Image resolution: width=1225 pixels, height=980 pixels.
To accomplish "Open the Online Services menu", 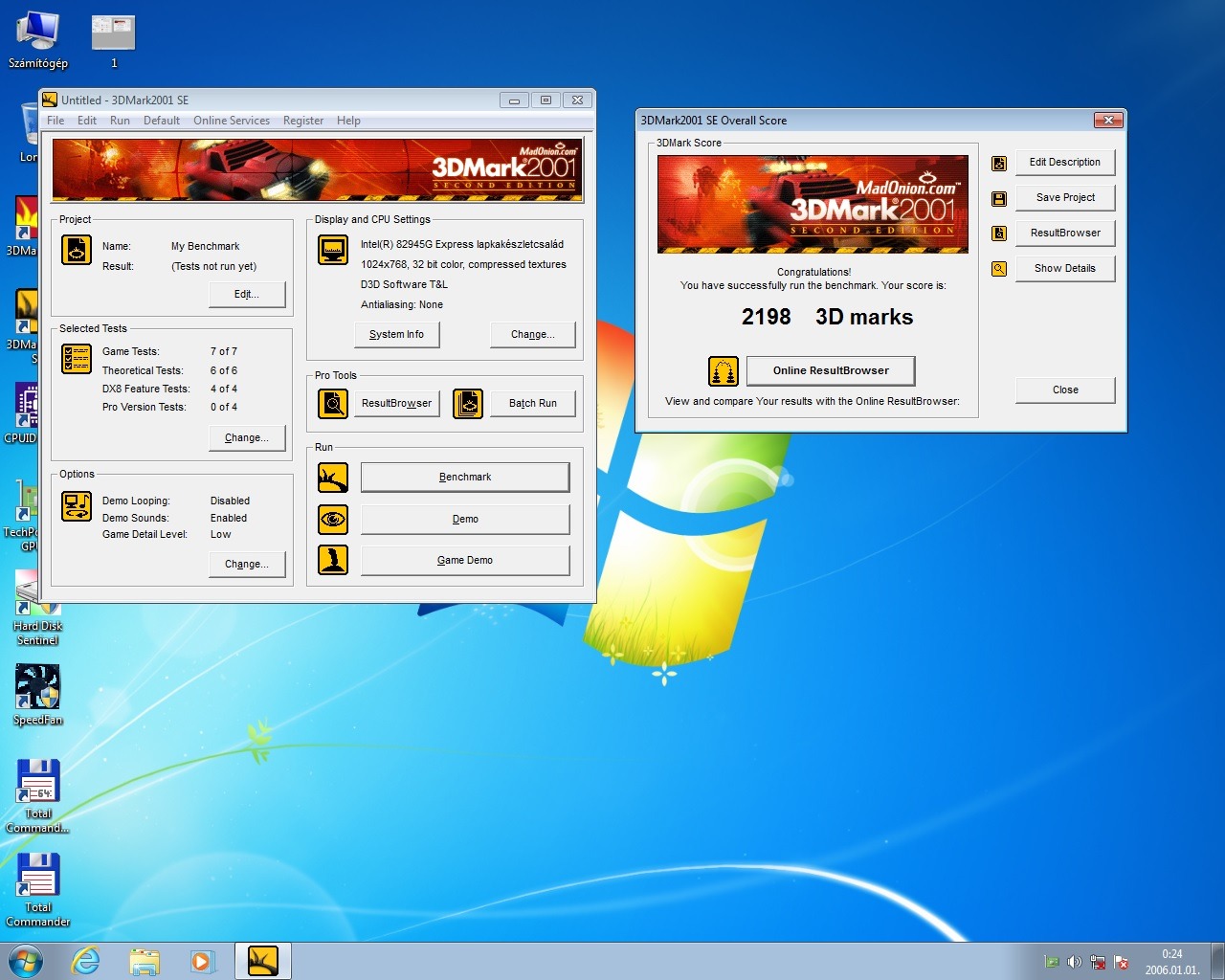I will pos(232,121).
